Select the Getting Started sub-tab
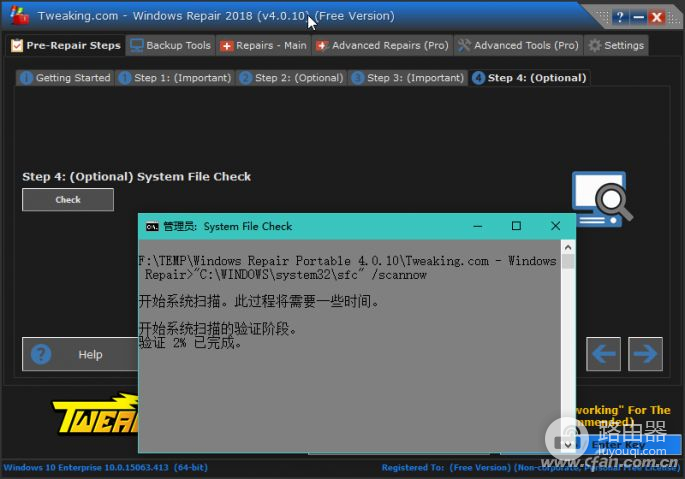685x479 pixels. click(x=65, y=77)
